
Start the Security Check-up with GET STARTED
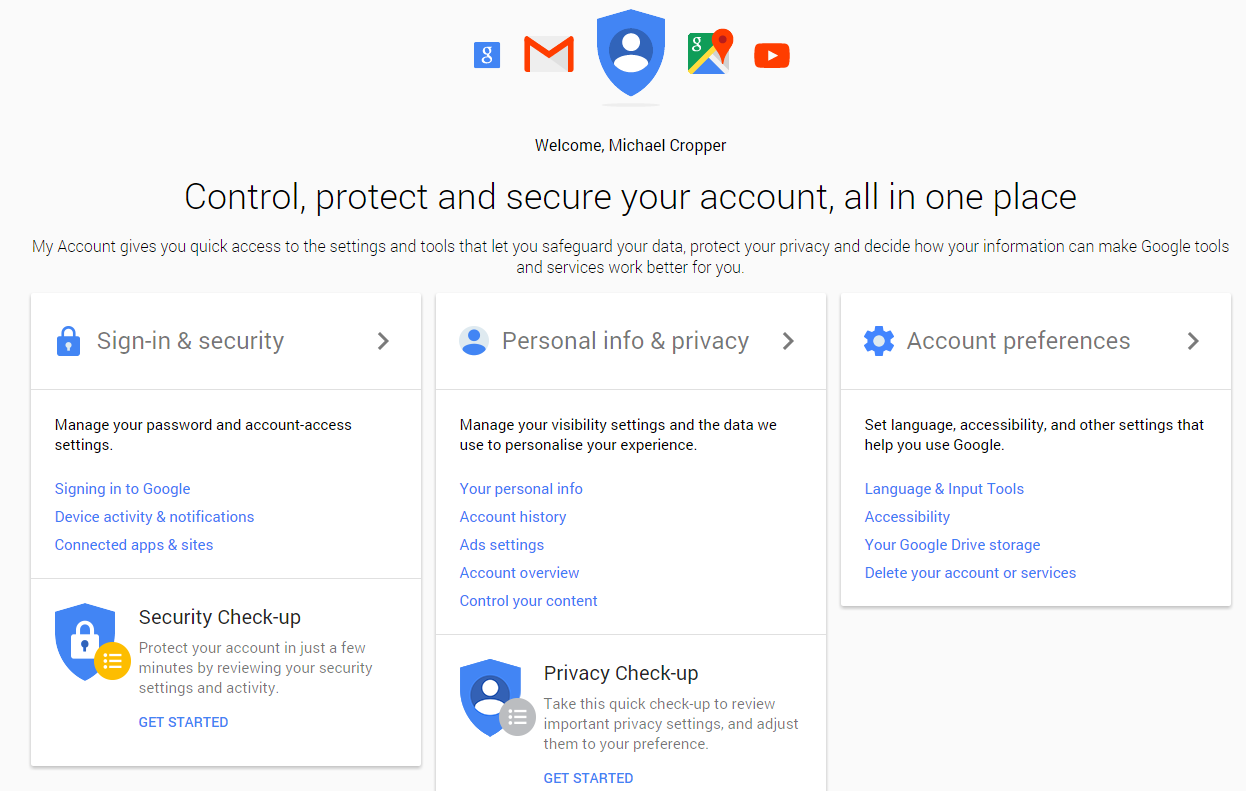coord(183,722)
